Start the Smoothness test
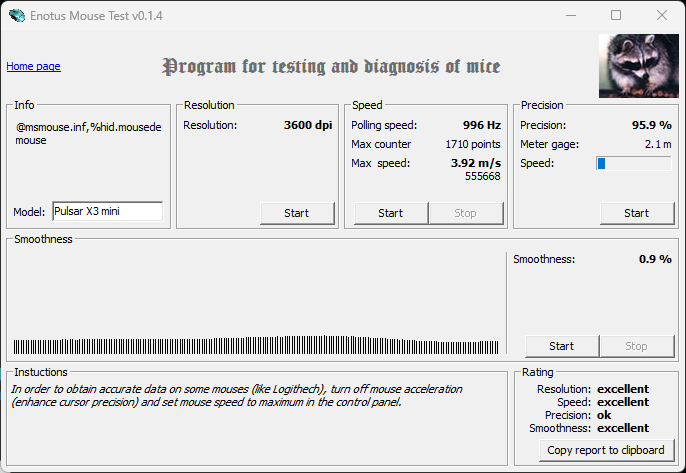Screen dimensions: 686x473 coord(562,346)
